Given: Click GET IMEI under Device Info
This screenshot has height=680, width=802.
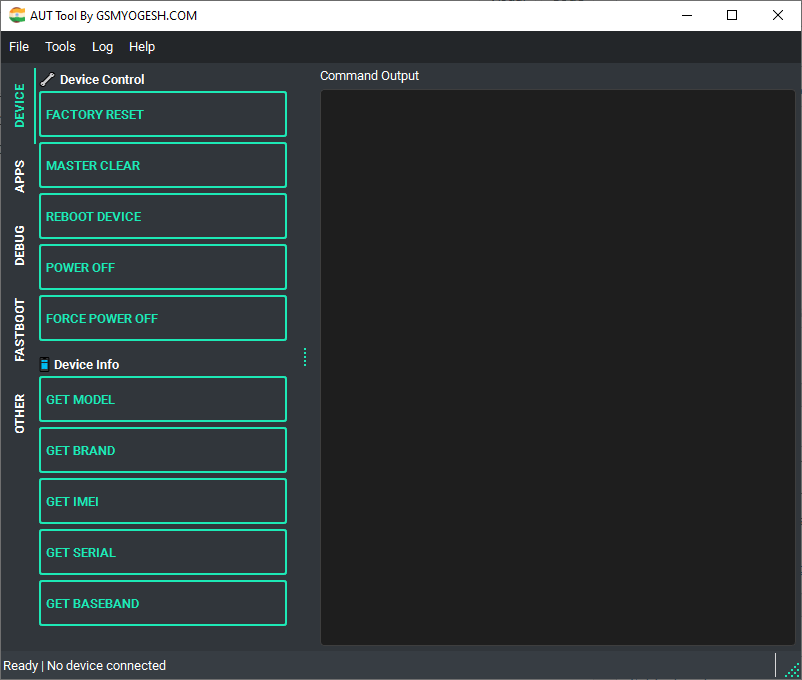Looking at the screenshot, I should (162, 501).
